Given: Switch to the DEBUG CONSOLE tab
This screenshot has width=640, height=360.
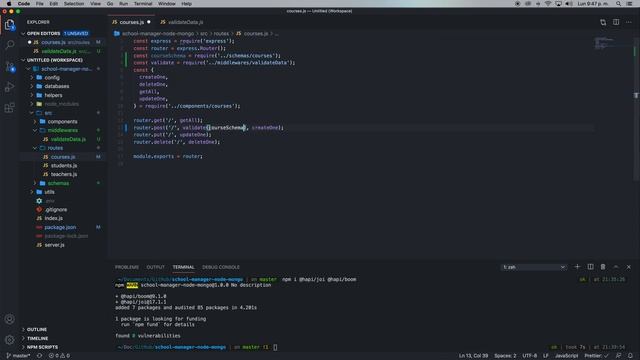Looking at the screenshot, I should click(221, 267).
